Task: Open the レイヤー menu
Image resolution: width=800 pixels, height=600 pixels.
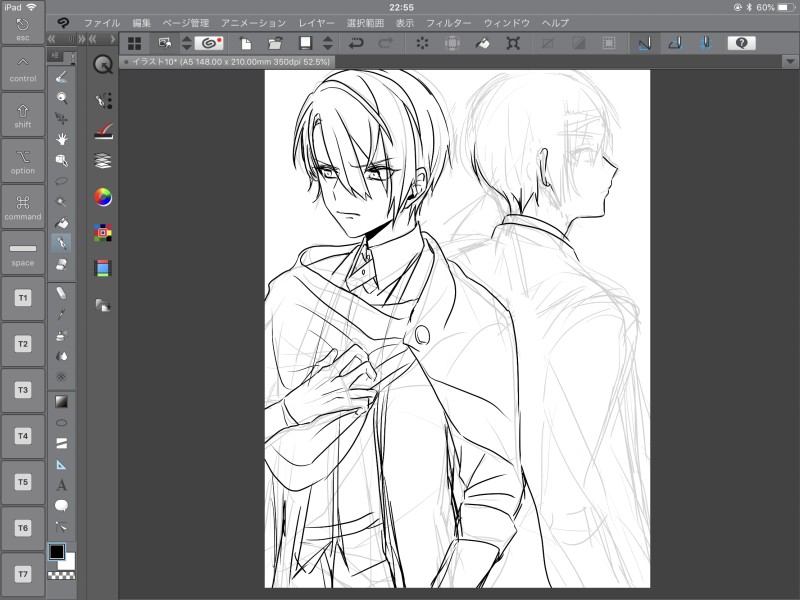Action: (316, 23)
